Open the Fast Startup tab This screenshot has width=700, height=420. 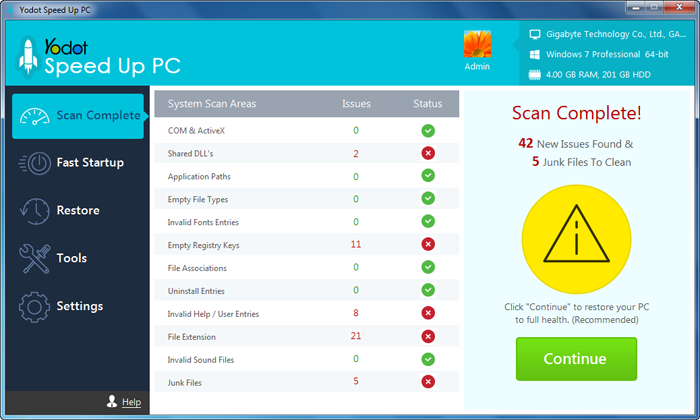90,163
